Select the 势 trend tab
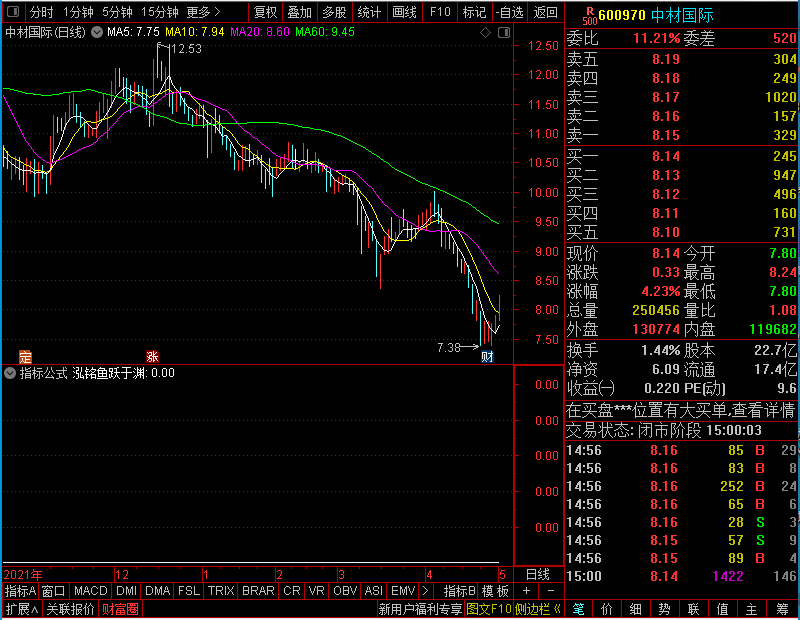 (x=664, y=609)
